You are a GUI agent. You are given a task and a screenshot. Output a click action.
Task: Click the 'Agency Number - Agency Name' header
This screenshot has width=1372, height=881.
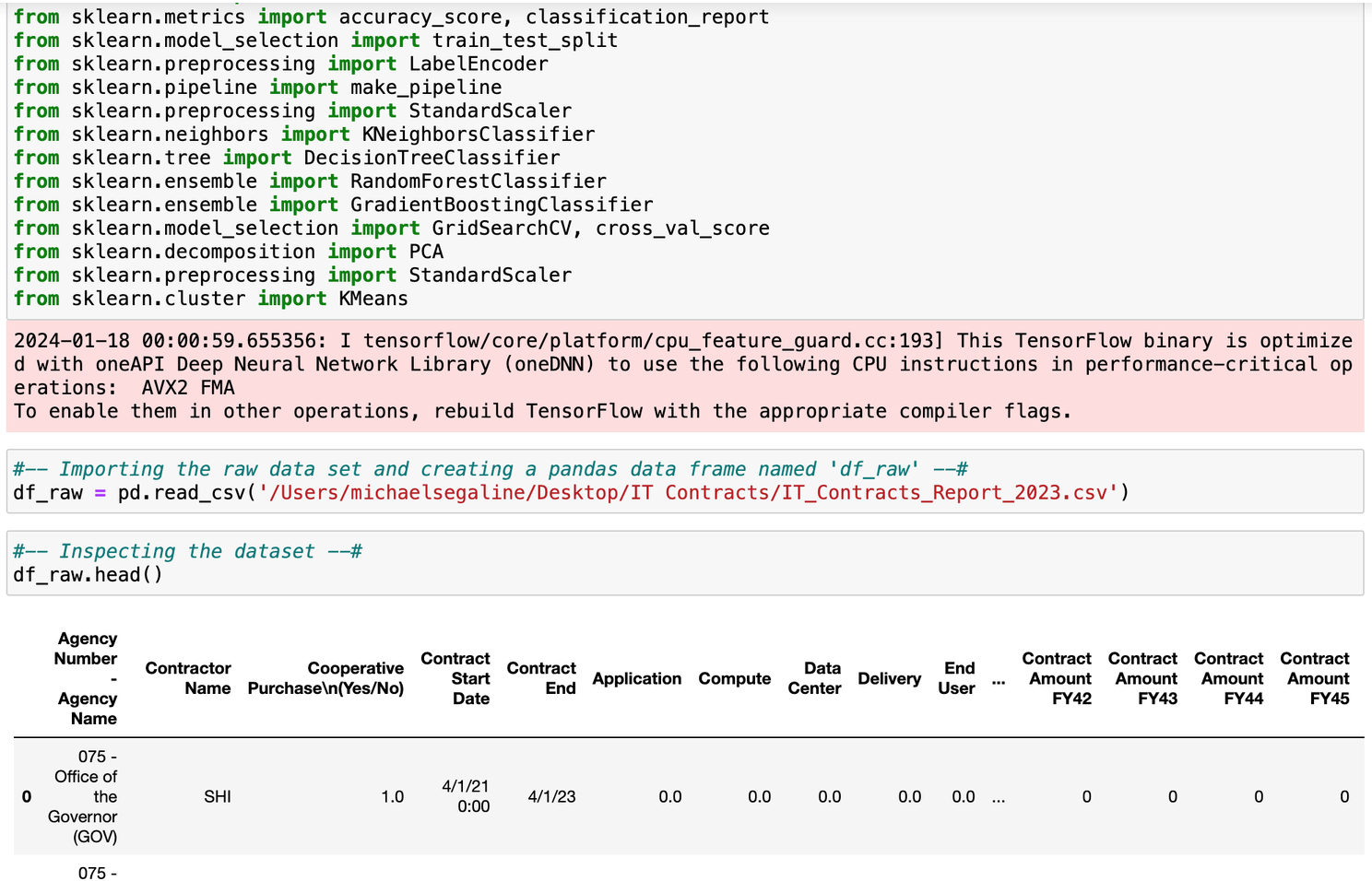(x=87, y=678)
